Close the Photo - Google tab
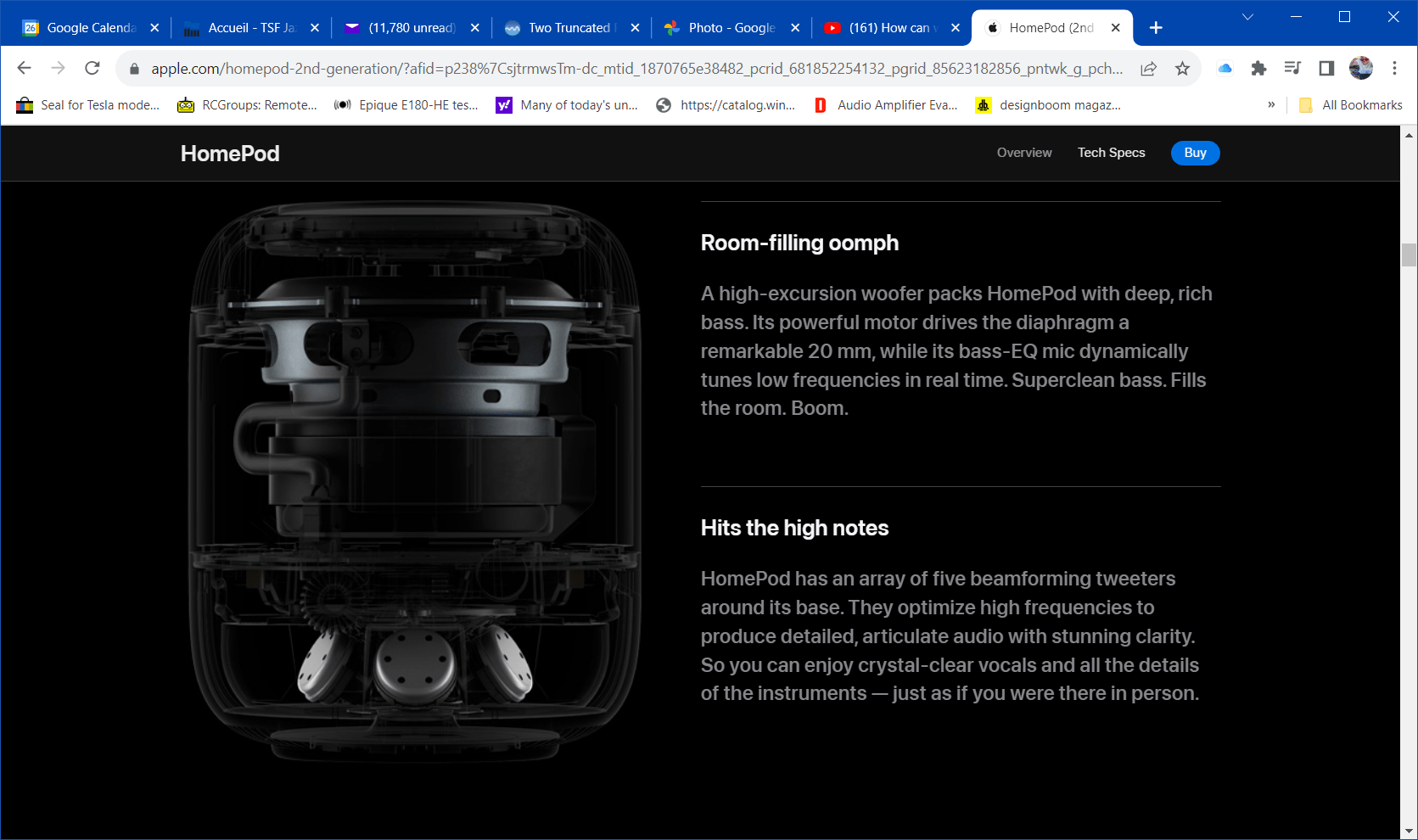This screenshot has height=840, width=1418. pyautogui.click(x=795, y=28)
